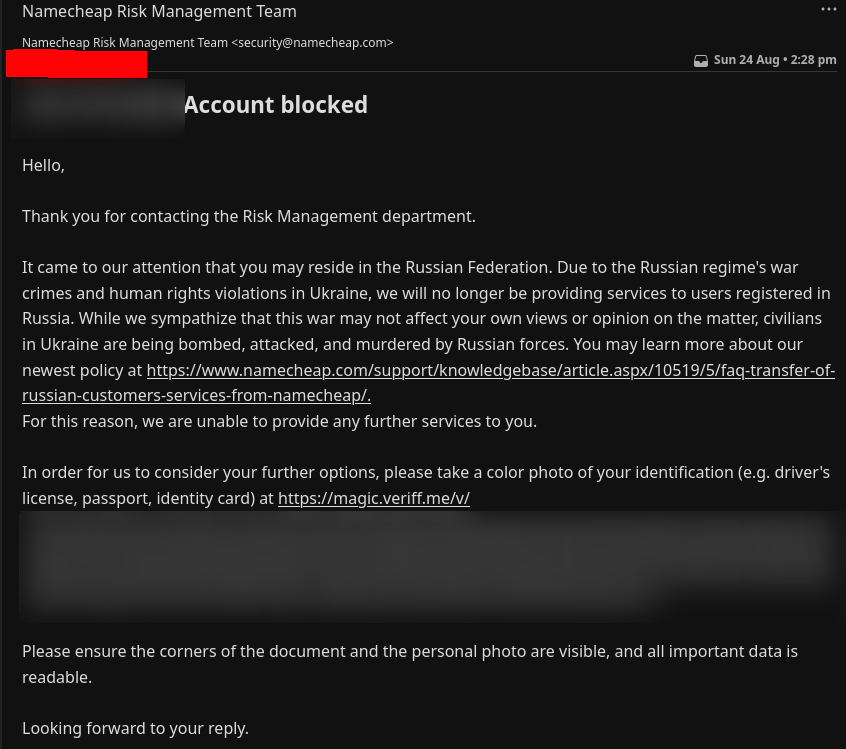
Task: Click the Sun 24 Aug 2:28 pm timestamp
Action: tap(775, 60)
